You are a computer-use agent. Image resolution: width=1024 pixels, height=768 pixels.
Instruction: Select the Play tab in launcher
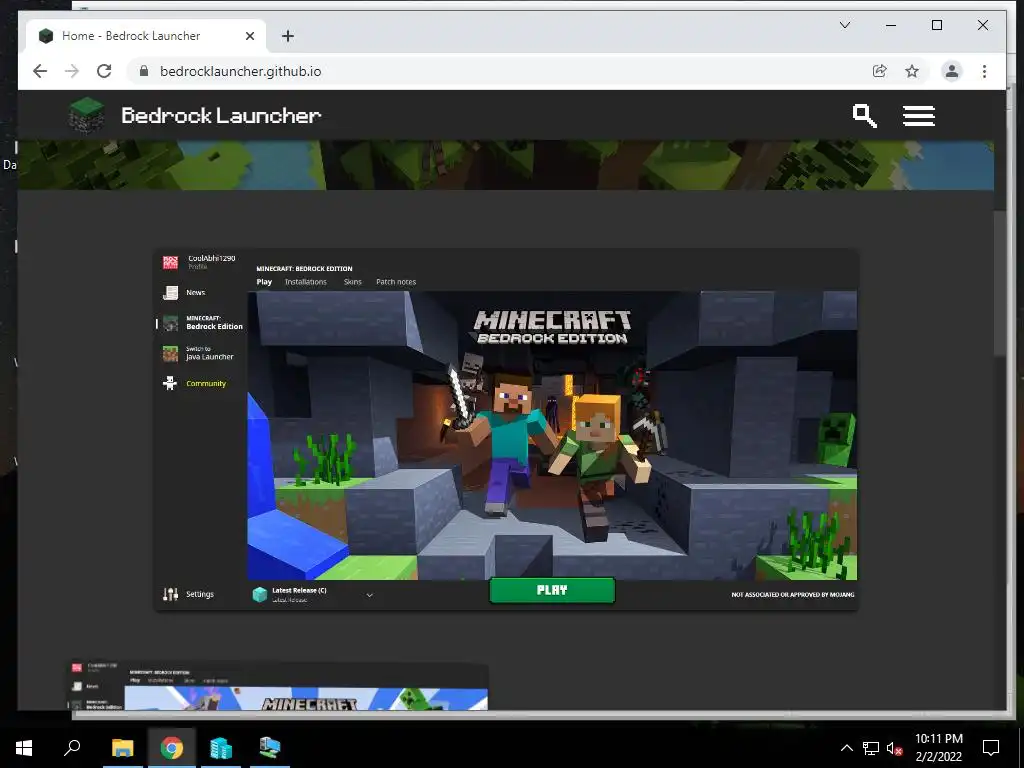pyautogui.click(x=264, y=282)
